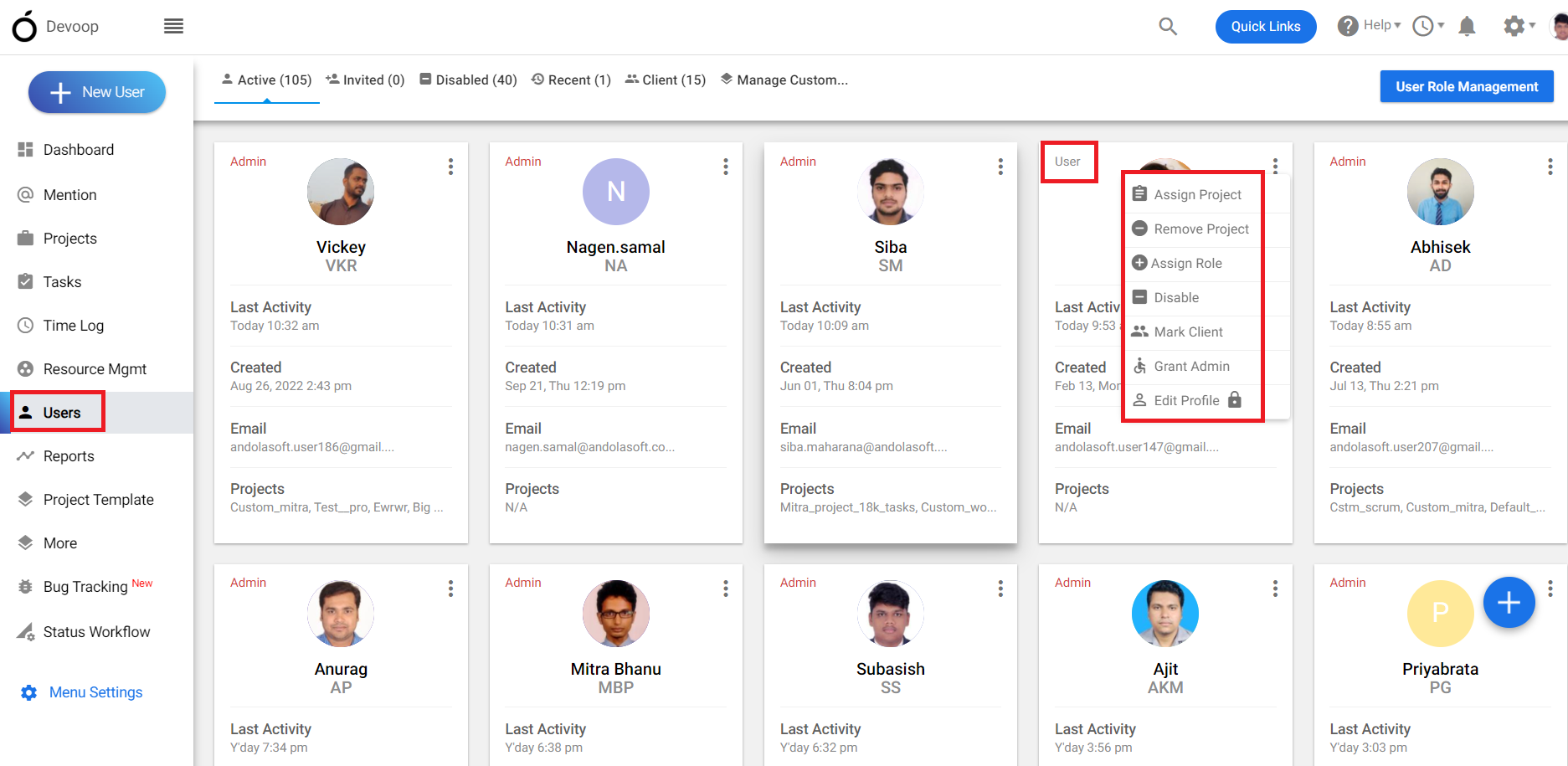Toggle the hamburger sidebar menu
Viewport: 1568px width, 766px height.
[173, 27]
